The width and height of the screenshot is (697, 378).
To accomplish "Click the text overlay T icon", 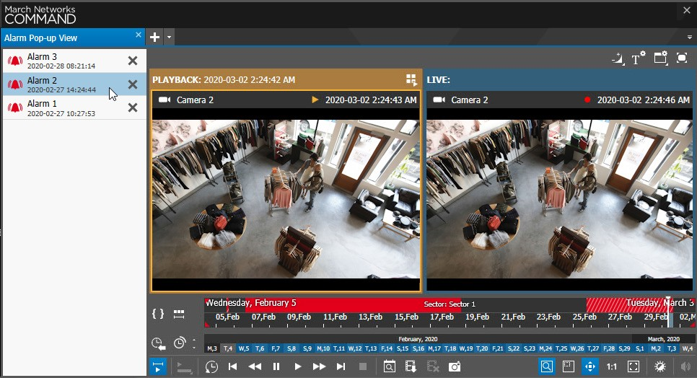I will (x=638, y=58).
